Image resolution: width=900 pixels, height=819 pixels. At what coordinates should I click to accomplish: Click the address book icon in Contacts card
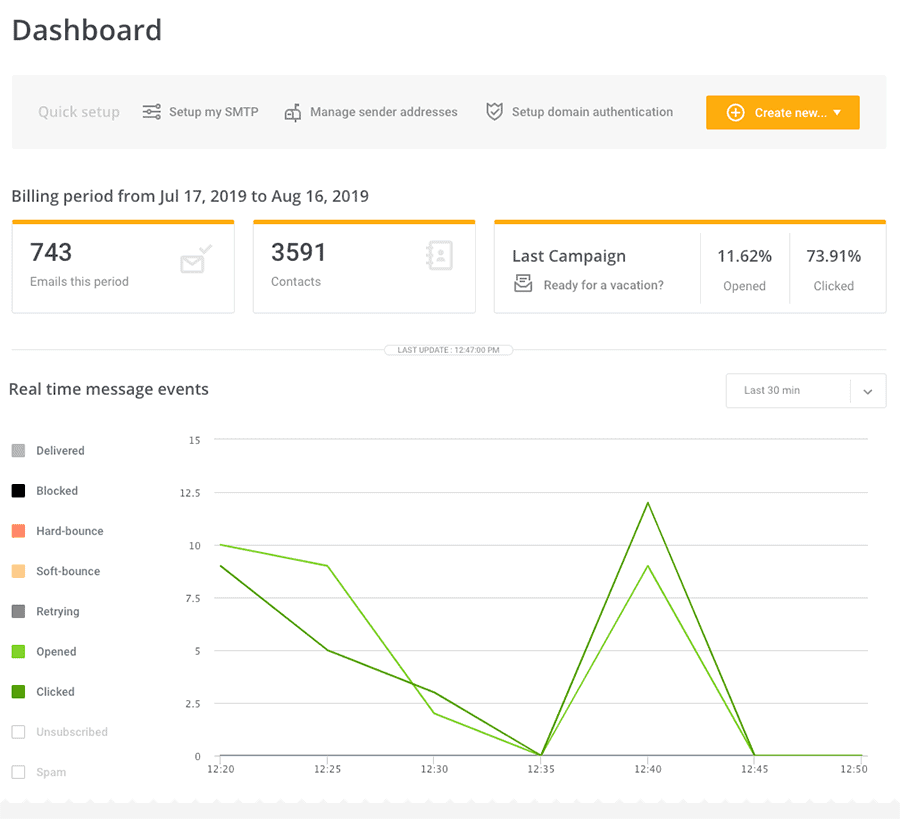pyautogui.click(x=439, y=256)
